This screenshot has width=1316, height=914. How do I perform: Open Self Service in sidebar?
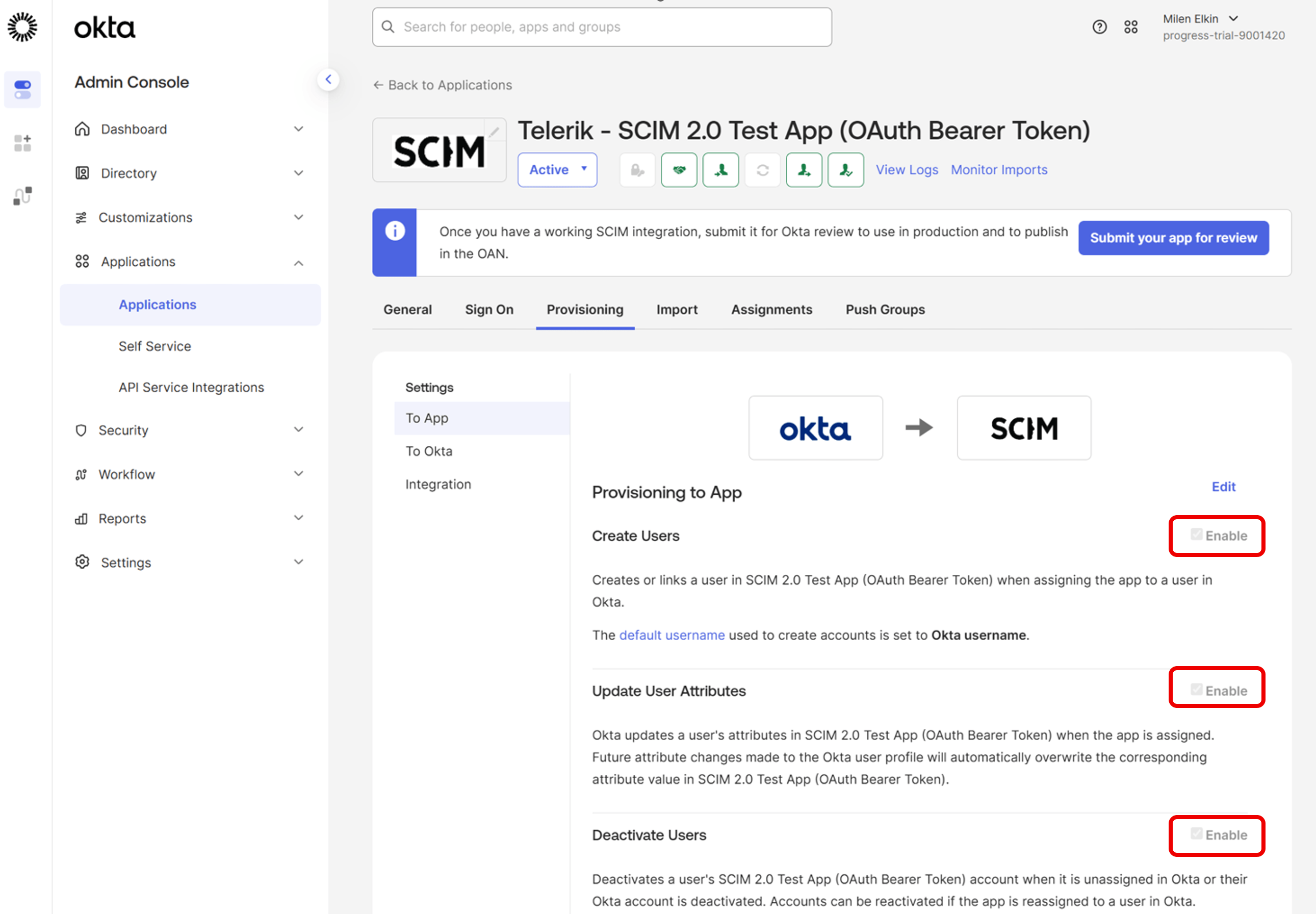pyautogui.click(x=154, y=346)
